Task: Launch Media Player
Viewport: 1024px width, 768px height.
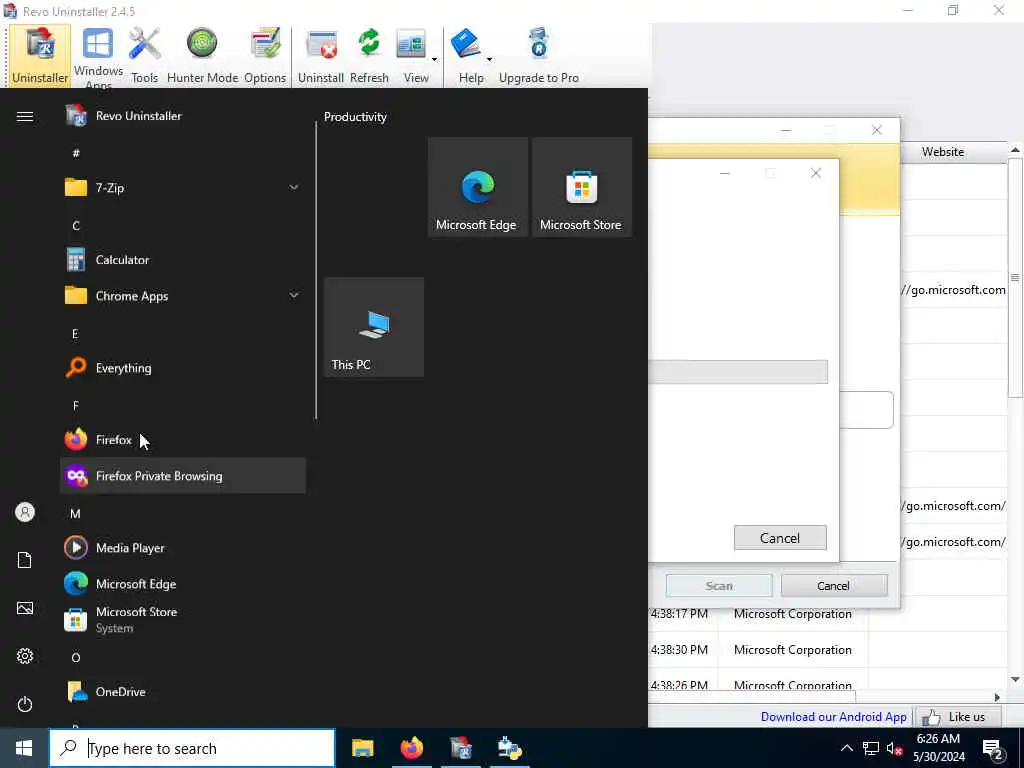Action: pos(183,548)
